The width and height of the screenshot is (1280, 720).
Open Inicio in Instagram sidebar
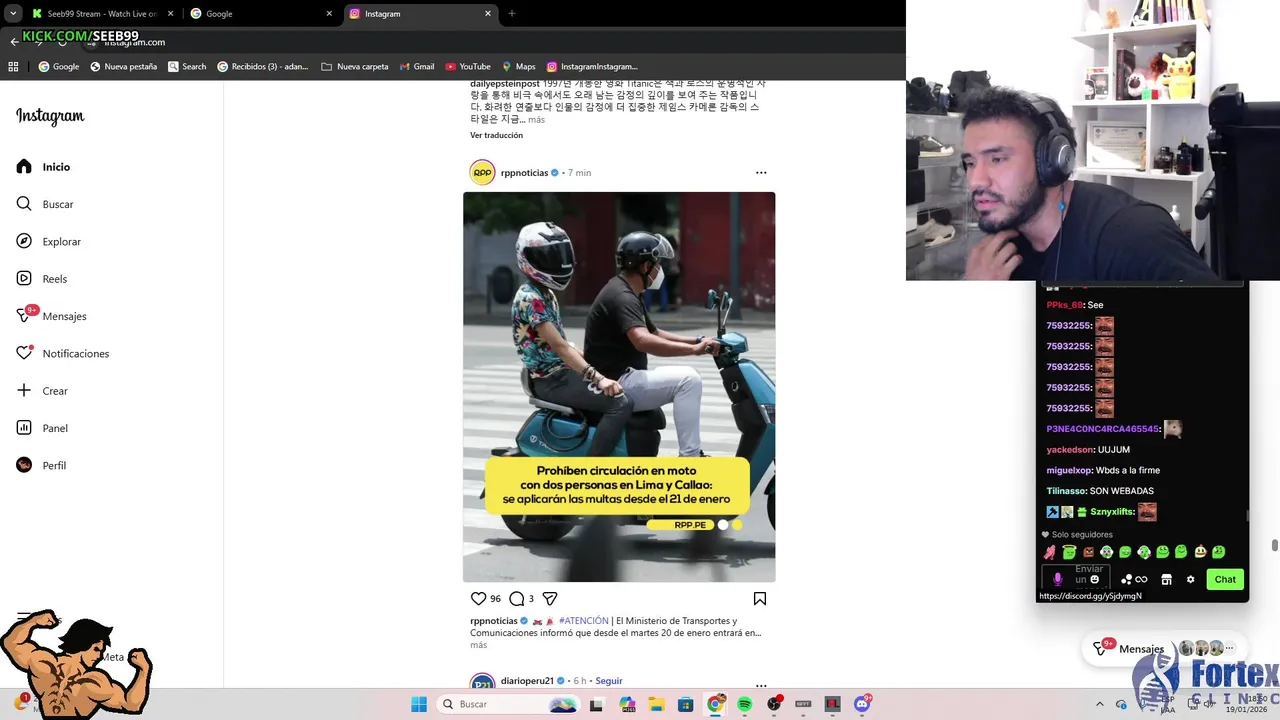pos(43,167)
